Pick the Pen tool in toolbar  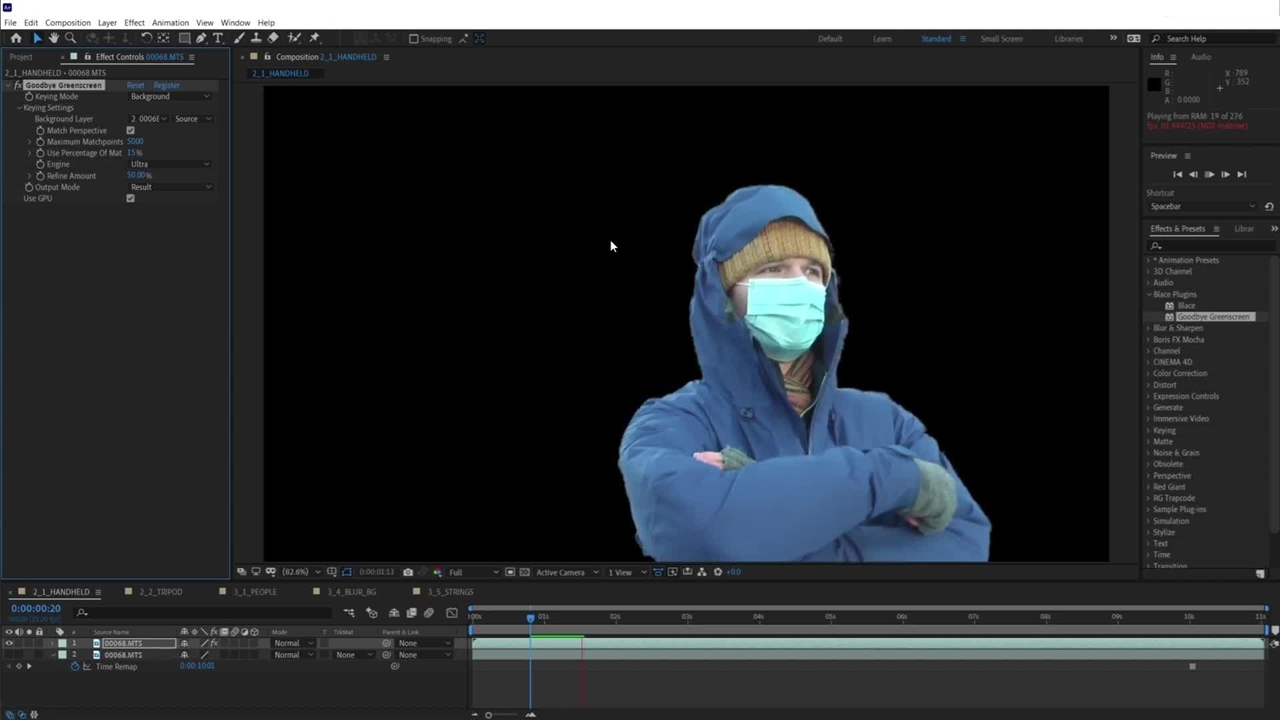tap(201, 38)
